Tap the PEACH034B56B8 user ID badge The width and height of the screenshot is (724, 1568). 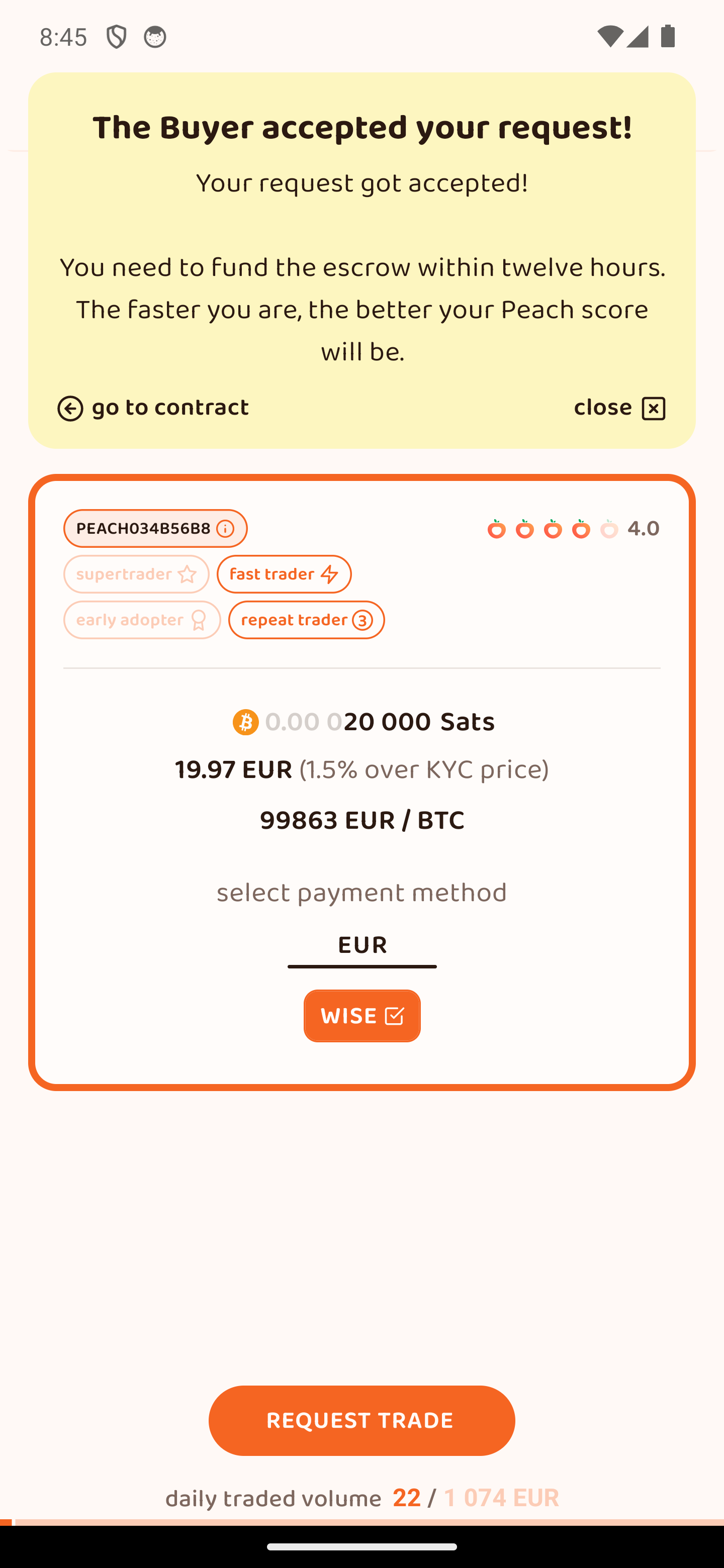[143, 529]
